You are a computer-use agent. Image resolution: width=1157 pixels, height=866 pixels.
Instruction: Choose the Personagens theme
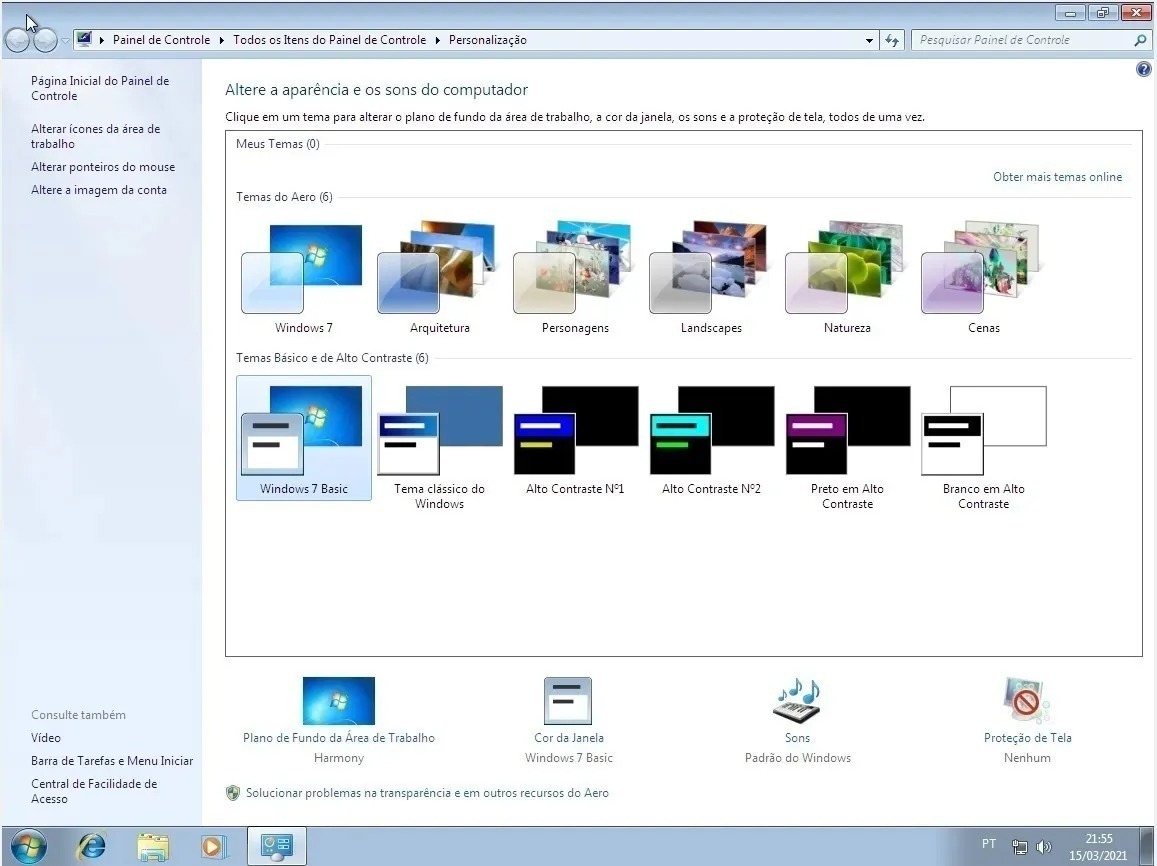tap(575, 277)
